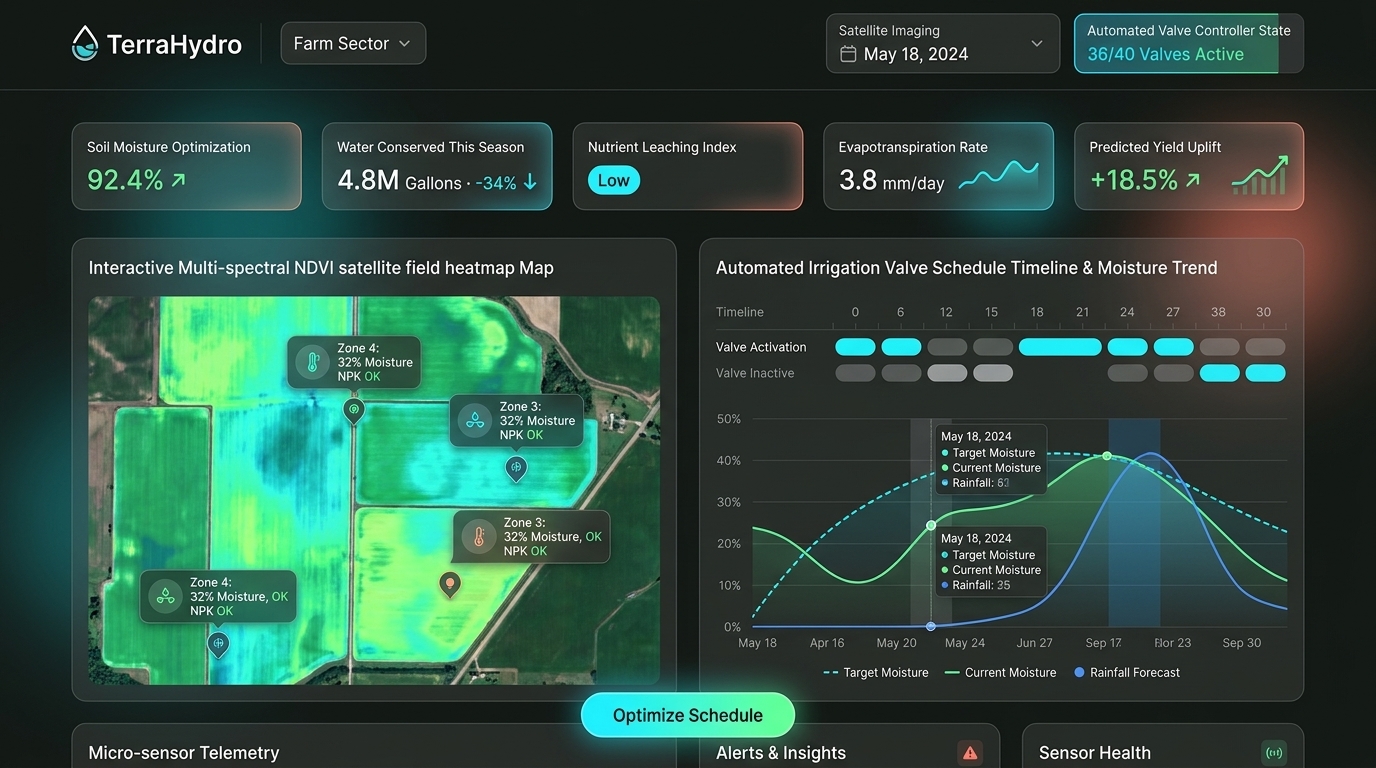Screen dimensions: 1376x768
Task: Select the Rainfall data point at 0% on the chart
Action: tap(931, 626)
